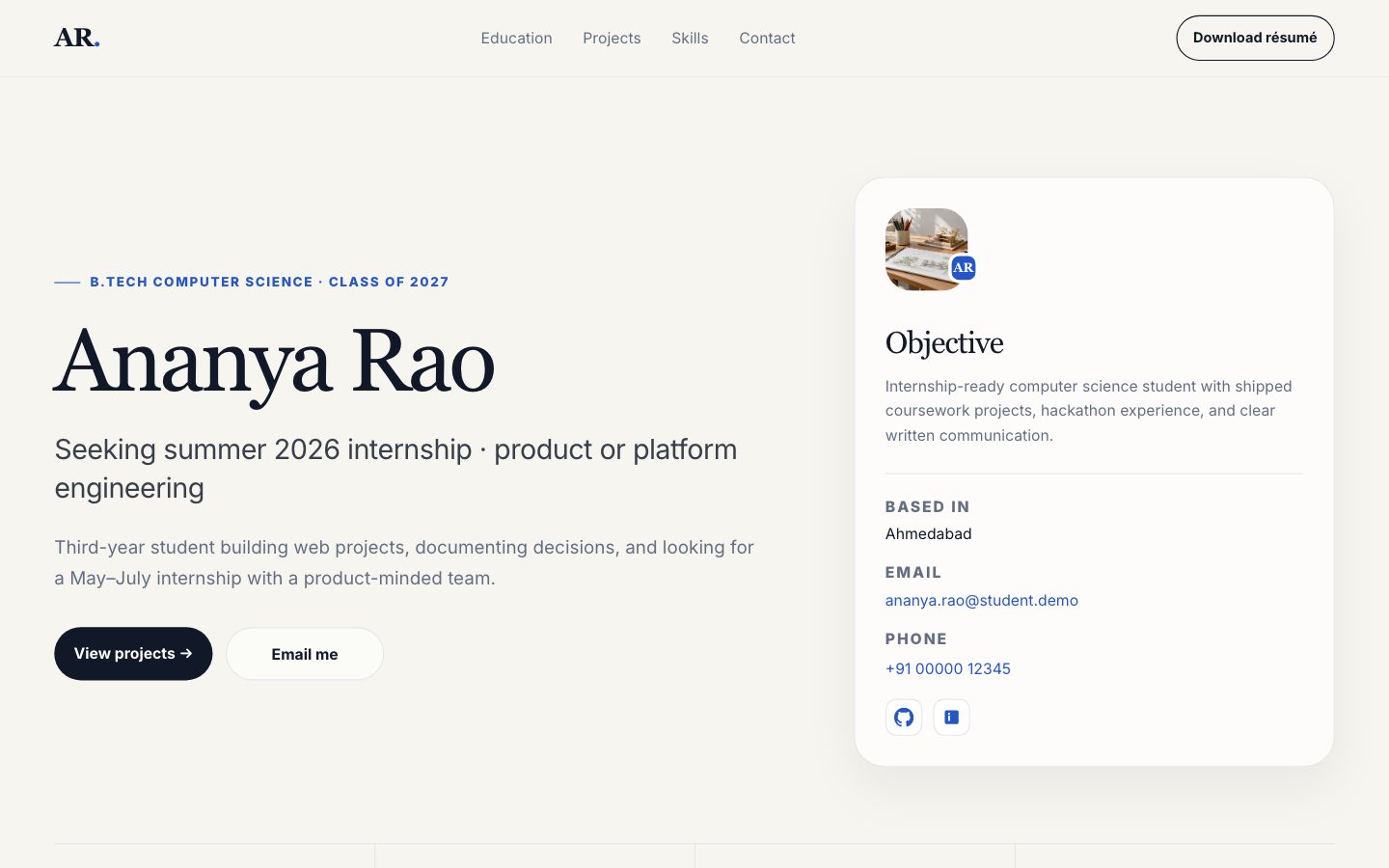The image size is (1389, 868).
Task: Click the PHONE label in the card
Action: pos(916,638)
